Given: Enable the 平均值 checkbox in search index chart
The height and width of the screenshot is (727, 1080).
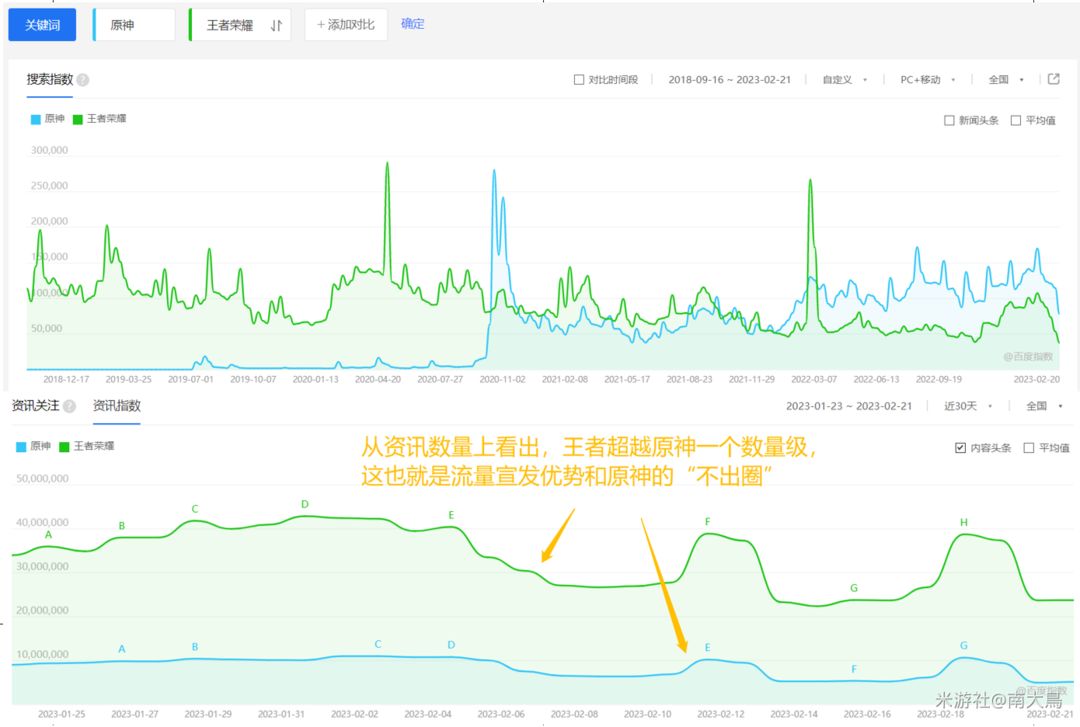Looking at the screenshot, I should tap(1015, 121).
